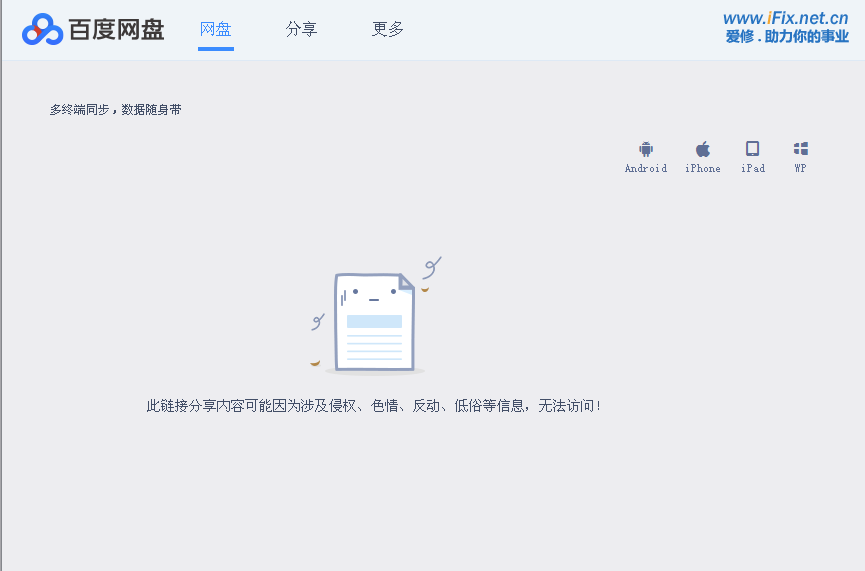
Task: Click the swirl decoration above document's right corner
Action: tap(432, 267)
